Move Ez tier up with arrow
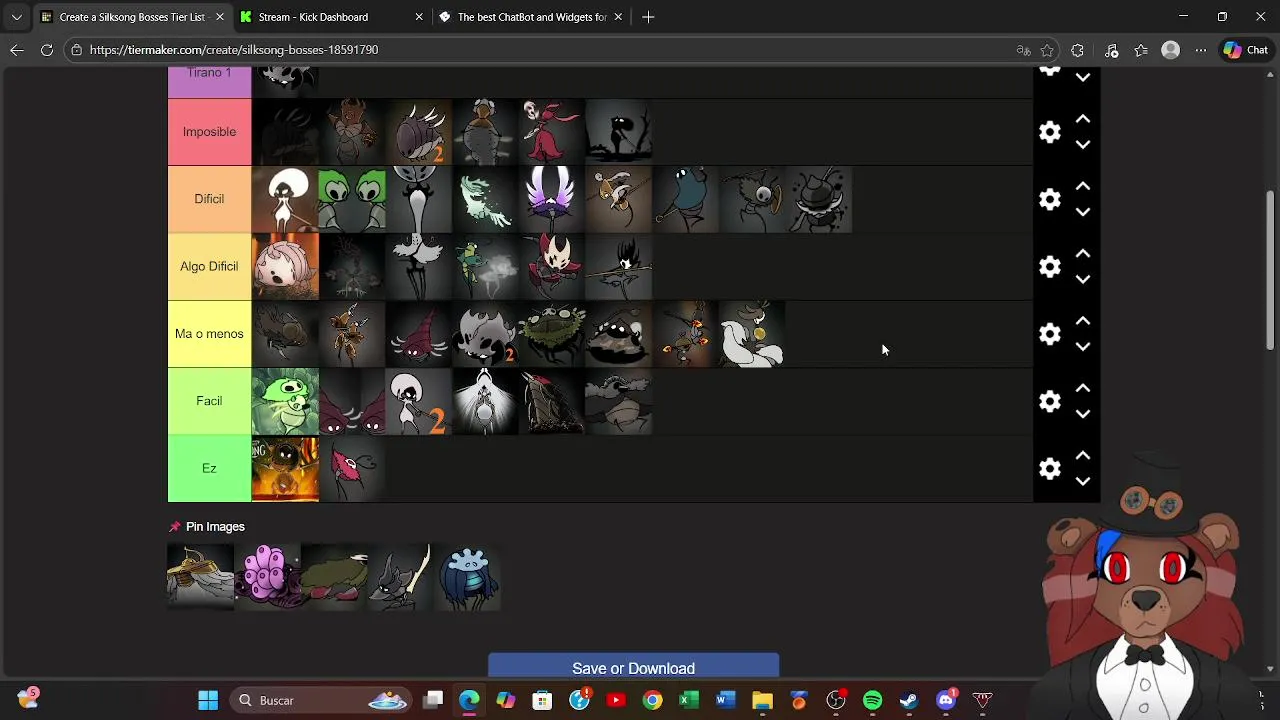The width and height of the screenshot is (1280, 720). point(1083,456)
